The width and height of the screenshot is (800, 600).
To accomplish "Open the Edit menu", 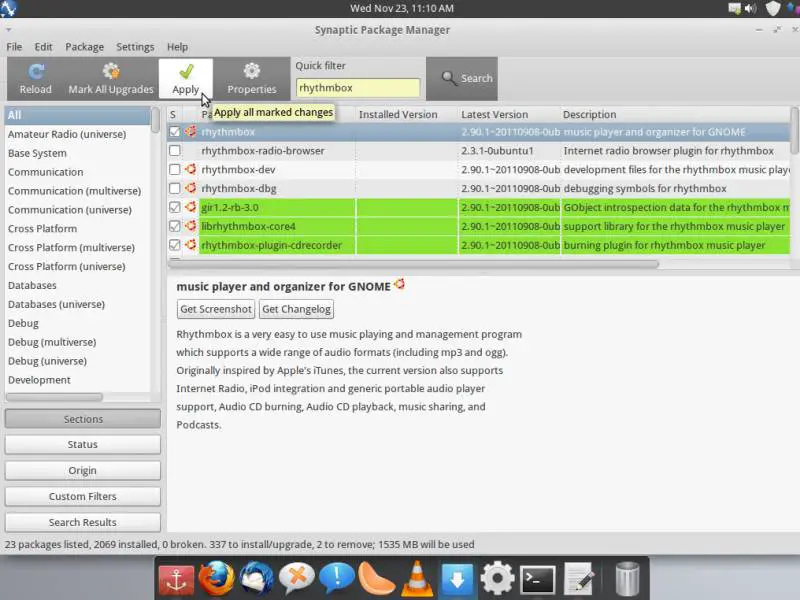I will [x=43, y=47].
